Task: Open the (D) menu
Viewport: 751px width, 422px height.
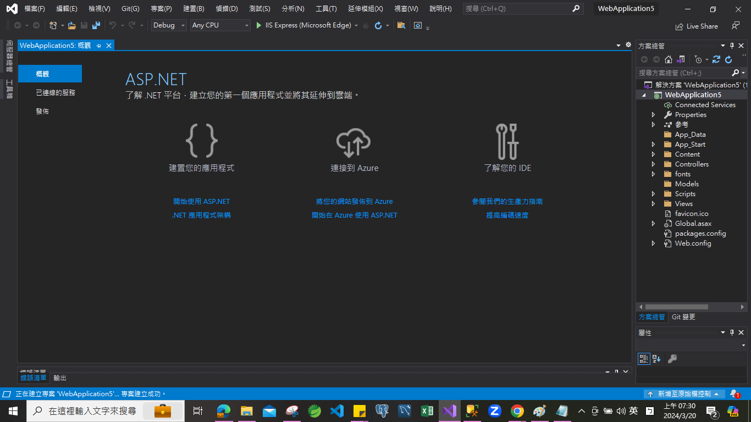Action: click(x=227, y=9)
